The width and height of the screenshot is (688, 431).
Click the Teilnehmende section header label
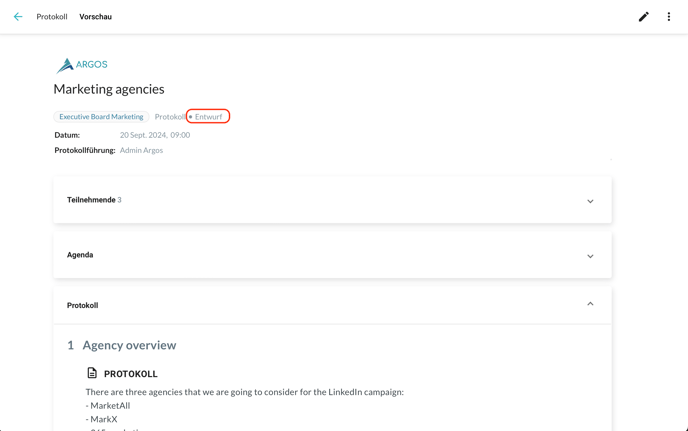(x=91, y=200)
